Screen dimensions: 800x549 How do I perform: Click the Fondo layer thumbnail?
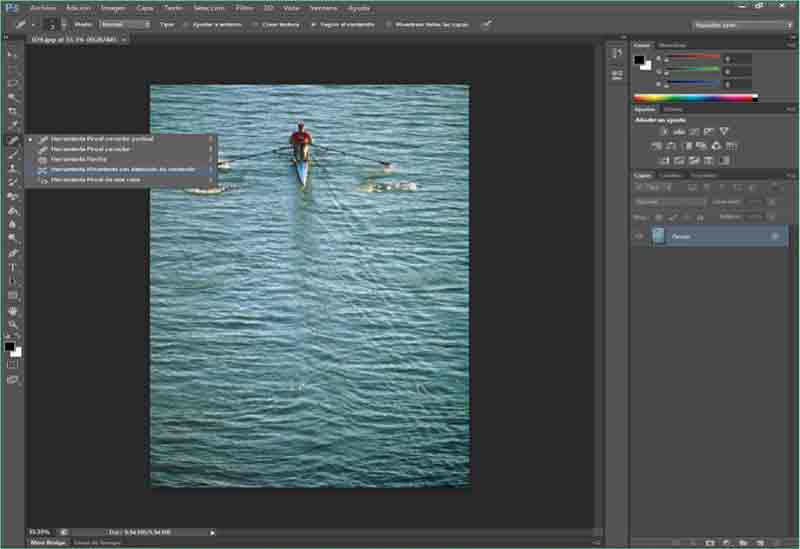pyautogui.click(x=658, y=236)
